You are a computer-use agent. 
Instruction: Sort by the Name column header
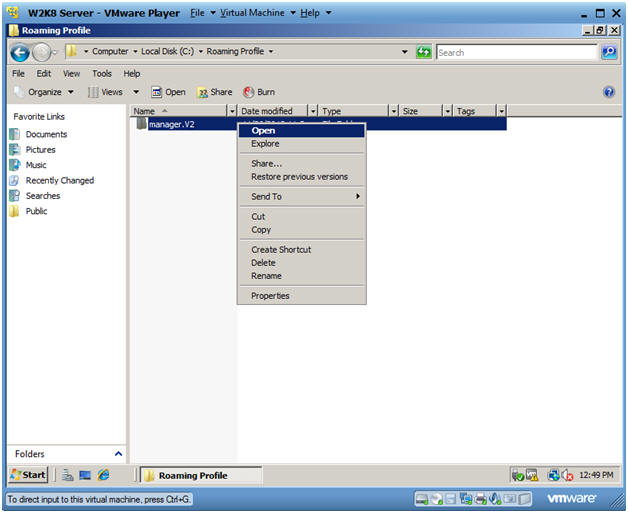pos(179,111)
